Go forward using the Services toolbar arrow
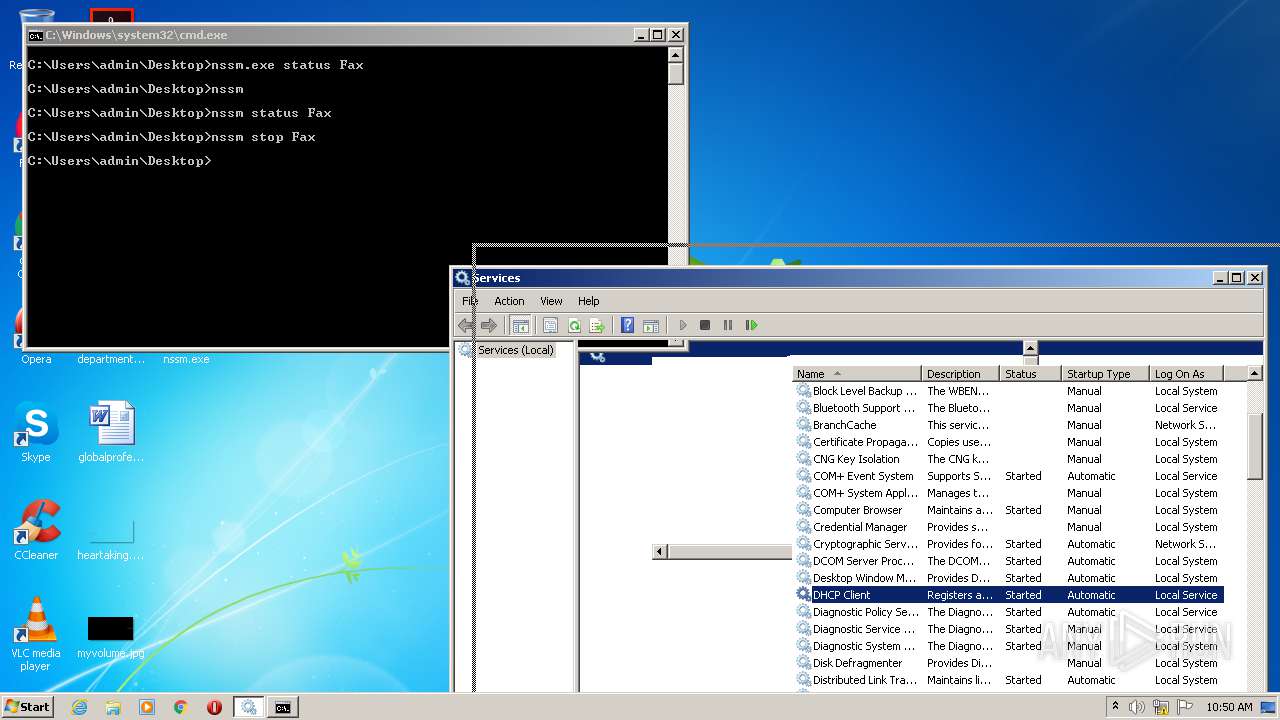Screen dimensions: 1280x720 pyautogui.click(x=489, y=325)
